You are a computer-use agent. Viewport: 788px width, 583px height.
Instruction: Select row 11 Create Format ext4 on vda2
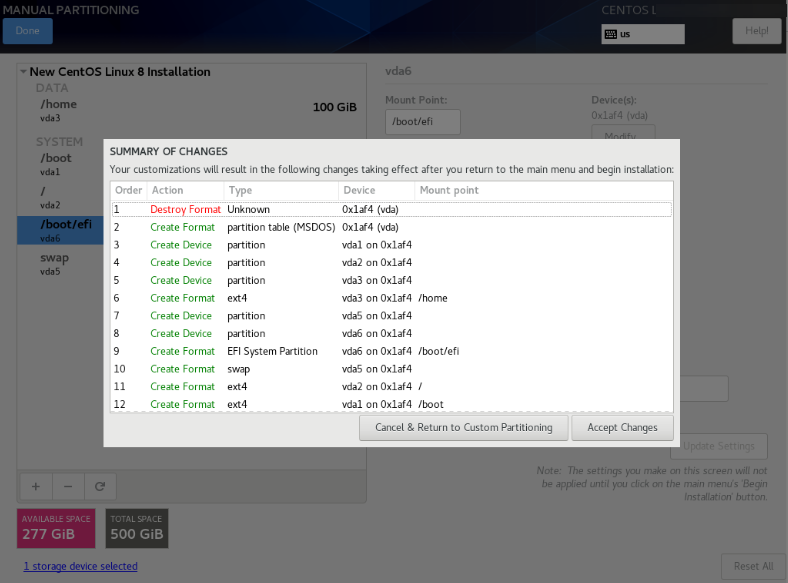(391, 386)
